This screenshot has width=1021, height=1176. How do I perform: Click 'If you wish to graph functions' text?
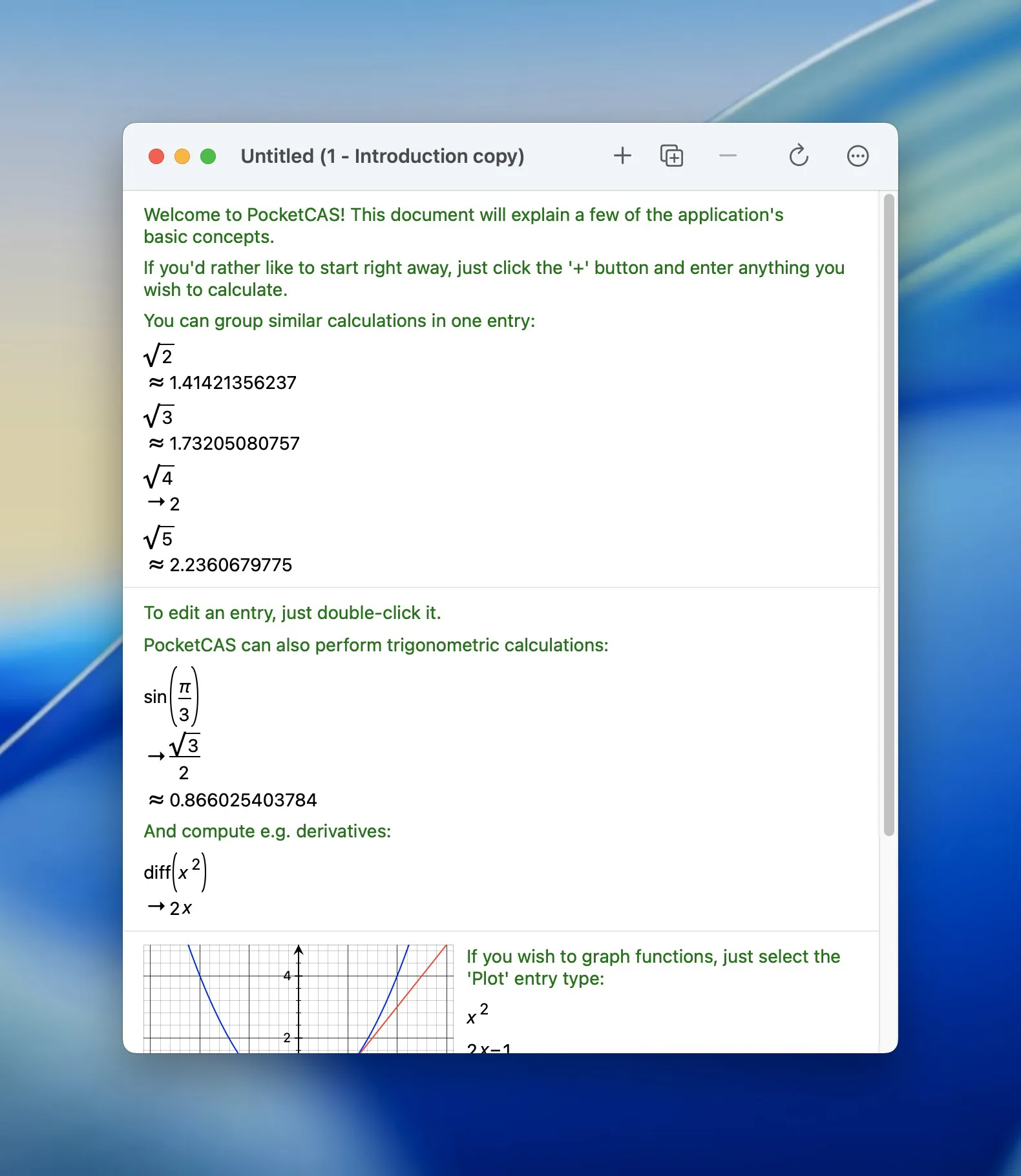click(x=653, y=956)
